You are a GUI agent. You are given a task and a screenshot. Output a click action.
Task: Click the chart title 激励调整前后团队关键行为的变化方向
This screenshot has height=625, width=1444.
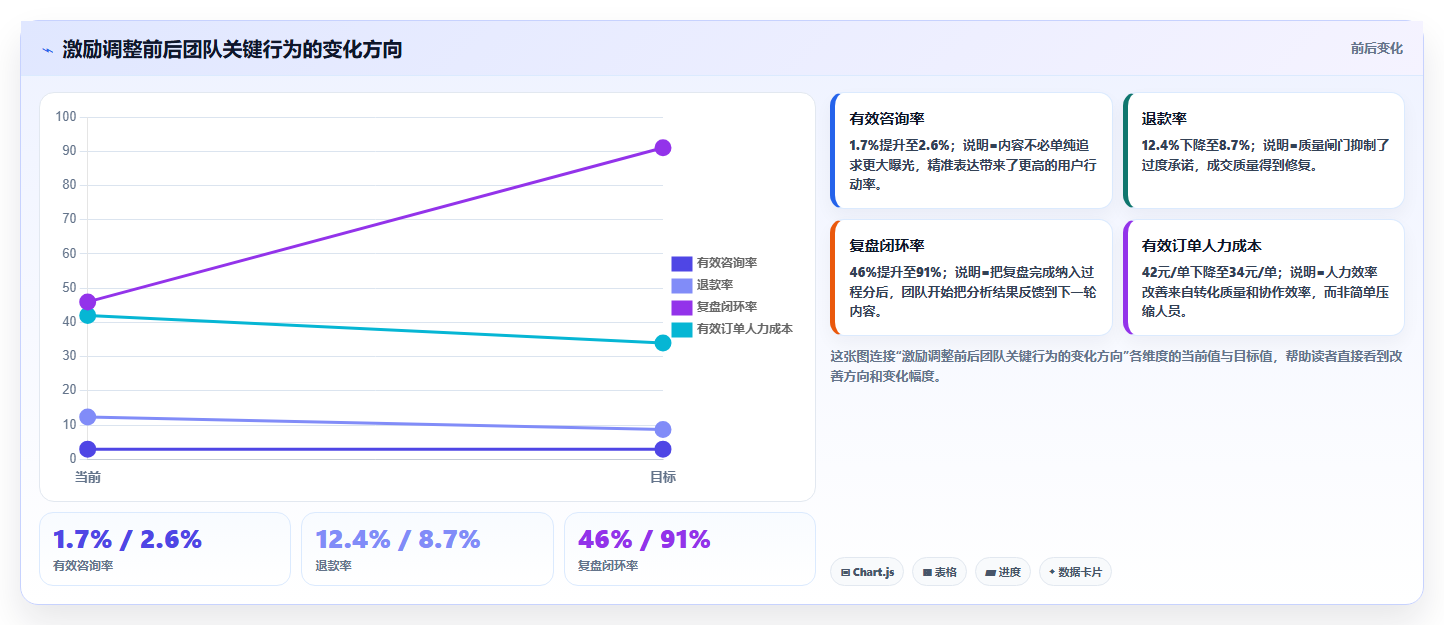[232, 49]
